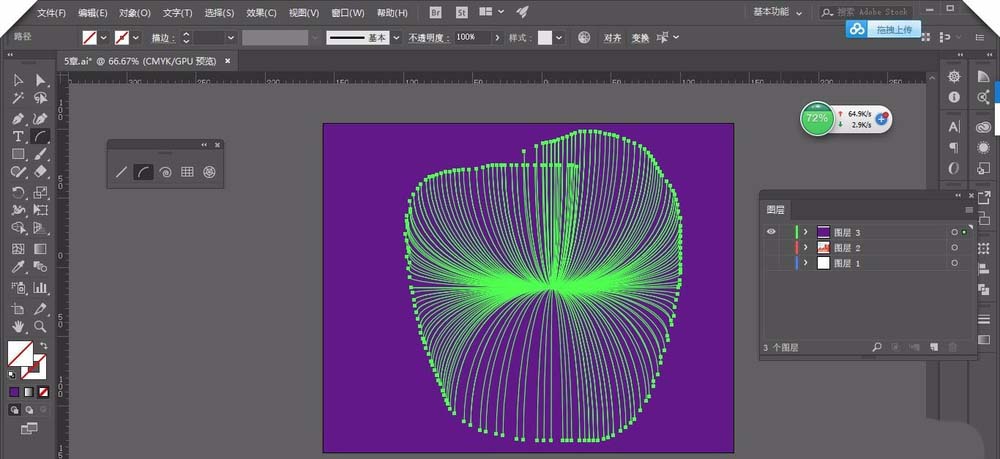Toggle visibility box for 图层 2
The width and height of the screenshot is (1000, 459).
coord(771,247)
